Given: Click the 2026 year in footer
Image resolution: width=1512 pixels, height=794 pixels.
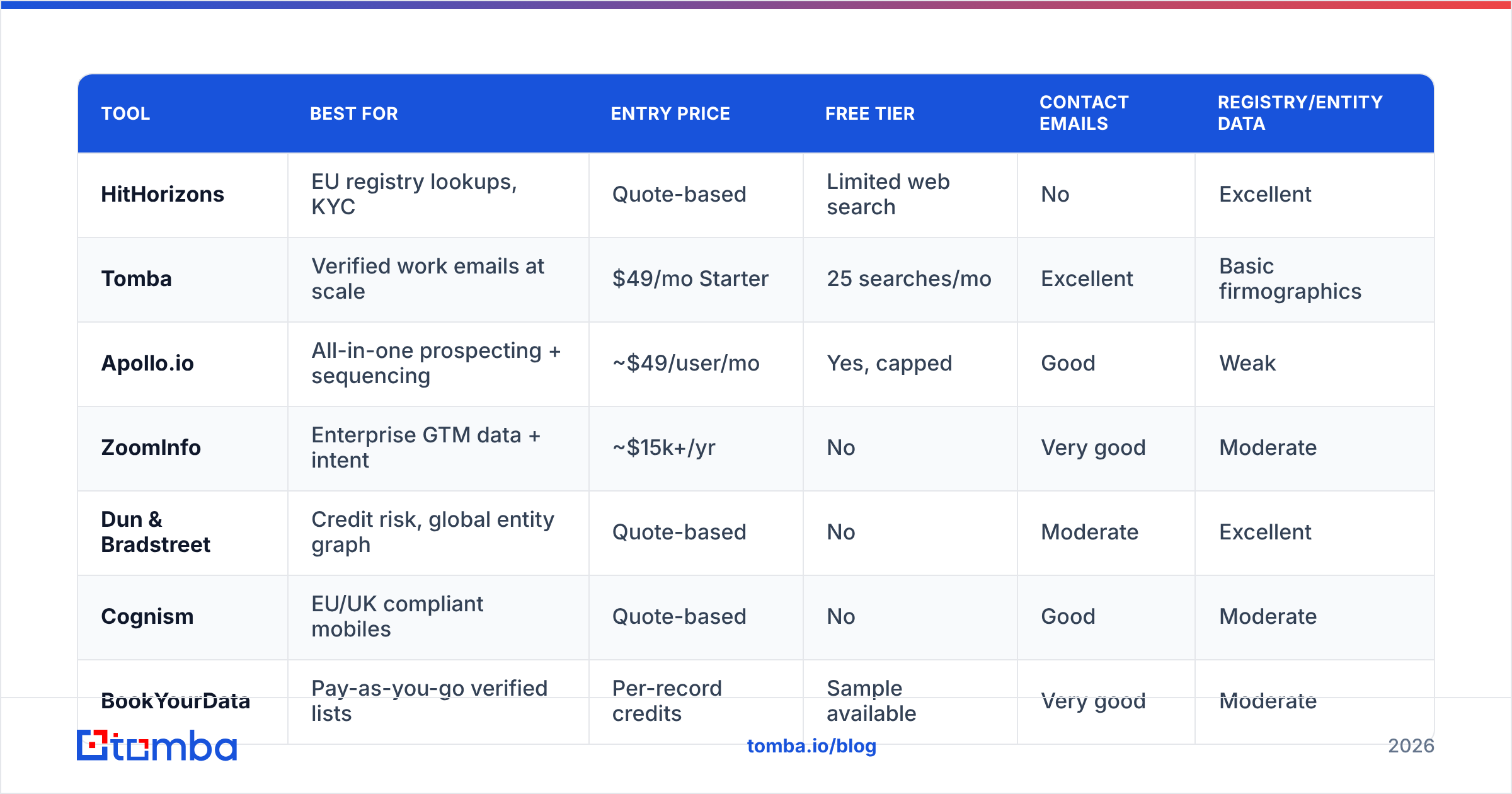Looking at the screenshot, I should pos(1411,746).
